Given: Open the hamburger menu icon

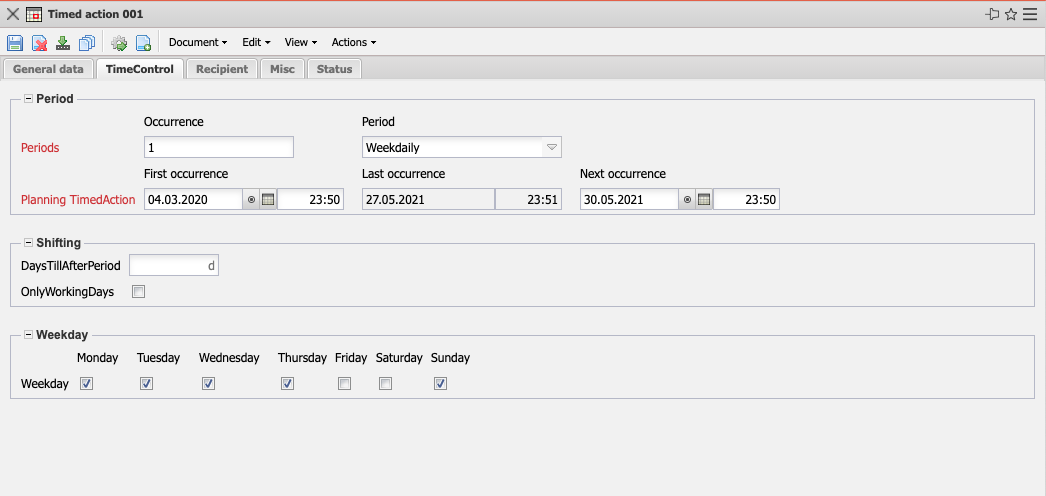Looking at the screenshot, I should (1031, 14).
